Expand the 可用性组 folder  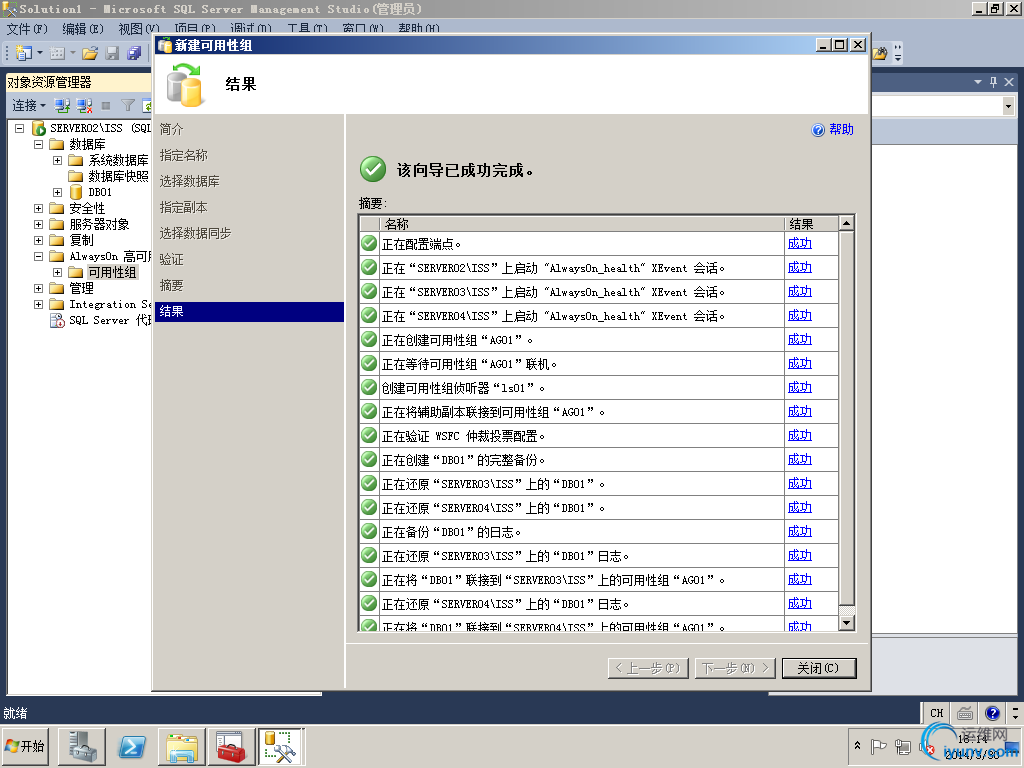pyautogui.click(x=57, y=272)
